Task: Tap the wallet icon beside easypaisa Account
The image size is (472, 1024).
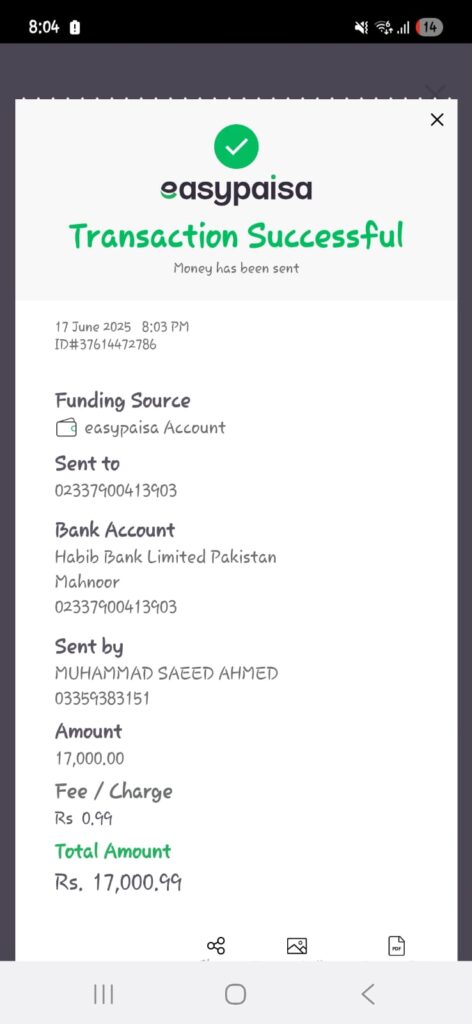Action: 67,428
